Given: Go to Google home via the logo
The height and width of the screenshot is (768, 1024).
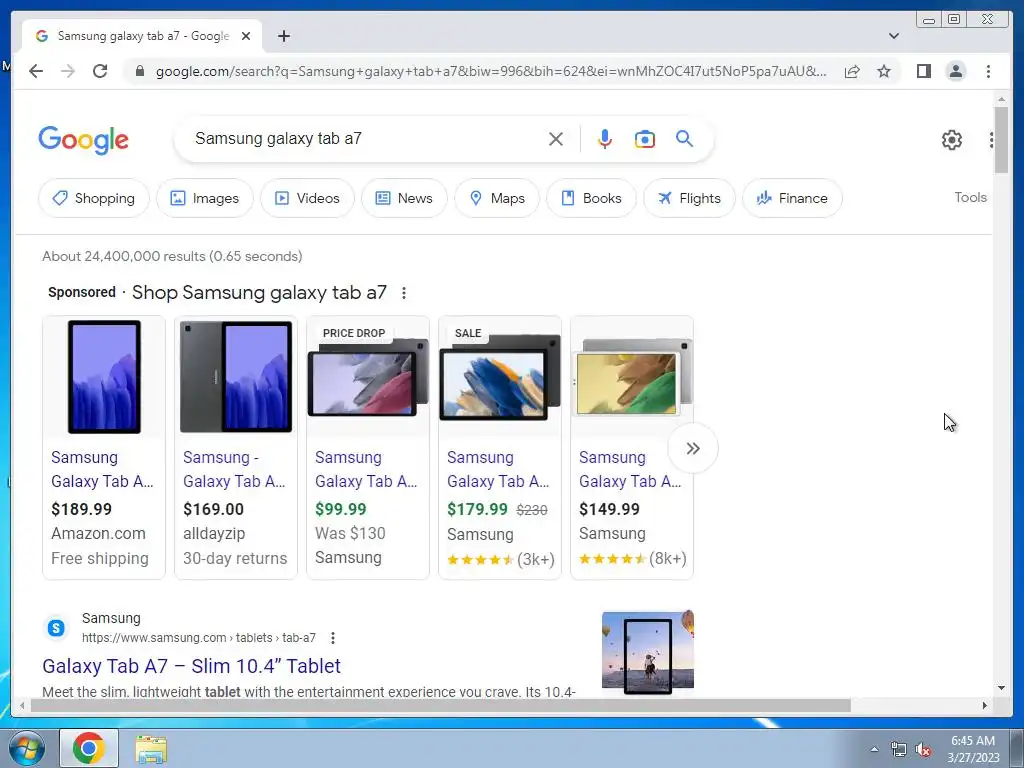Looking at the screenshot, I should [x=84, y=140].
